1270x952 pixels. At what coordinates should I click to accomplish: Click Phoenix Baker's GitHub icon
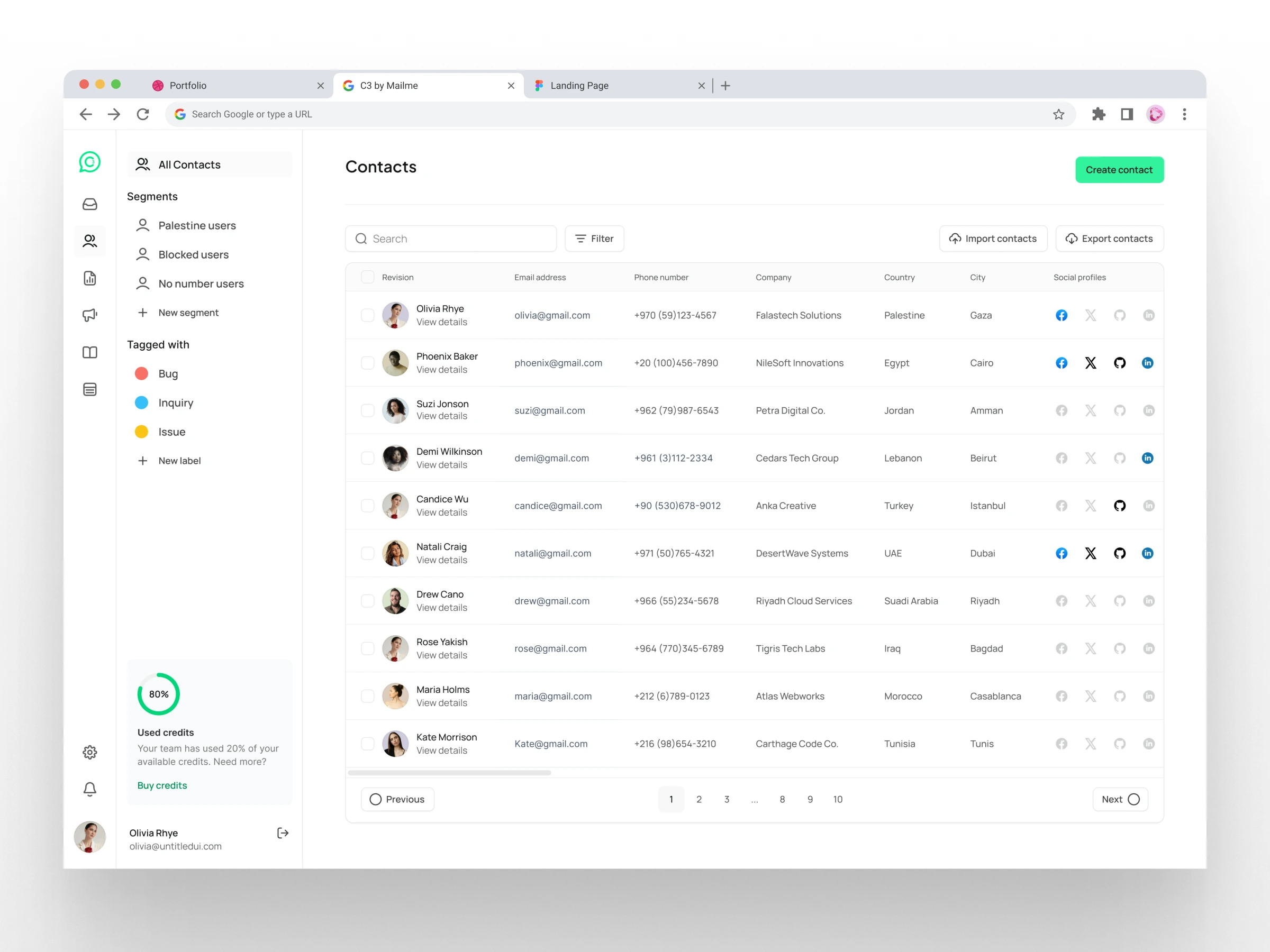(x=1120, y=363)
